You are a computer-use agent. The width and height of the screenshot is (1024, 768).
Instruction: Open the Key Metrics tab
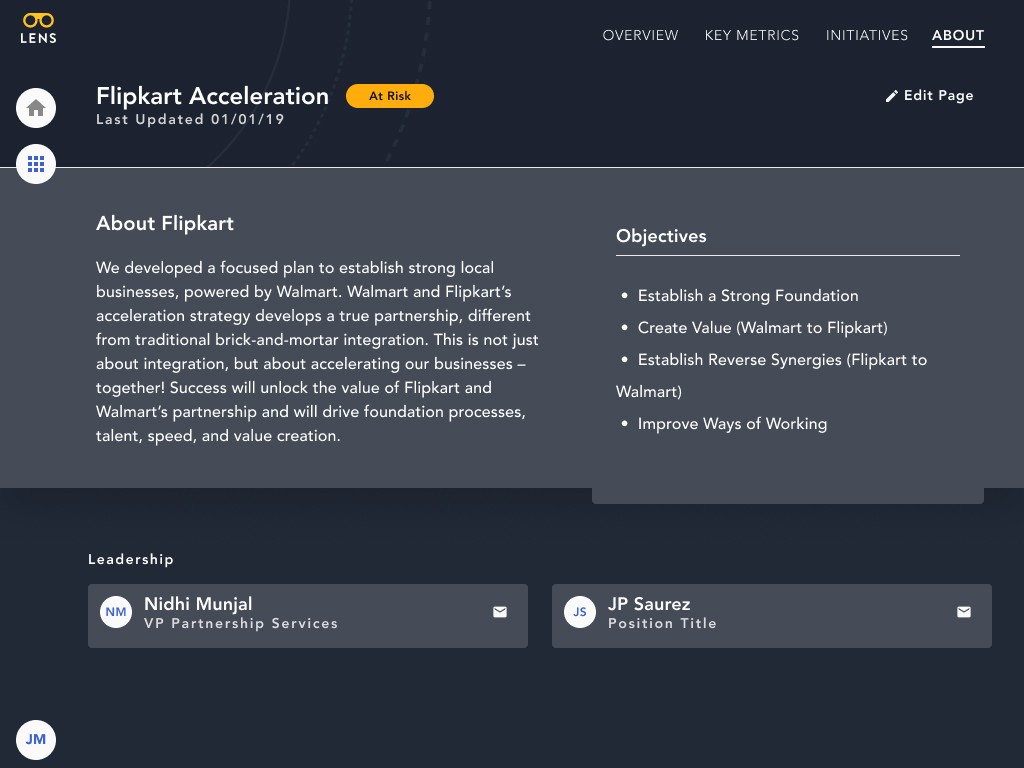coord(752,35)
